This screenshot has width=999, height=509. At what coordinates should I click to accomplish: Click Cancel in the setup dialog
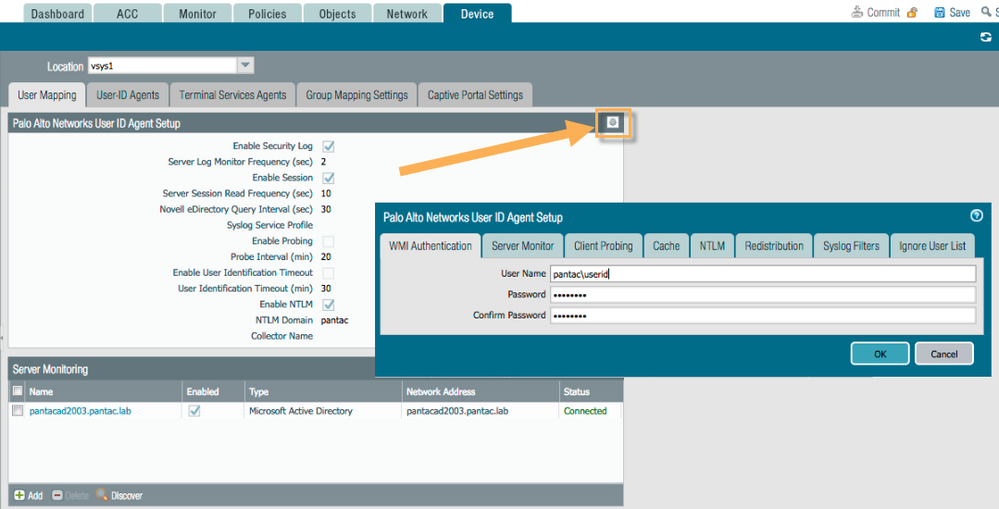tap(944, 354)
